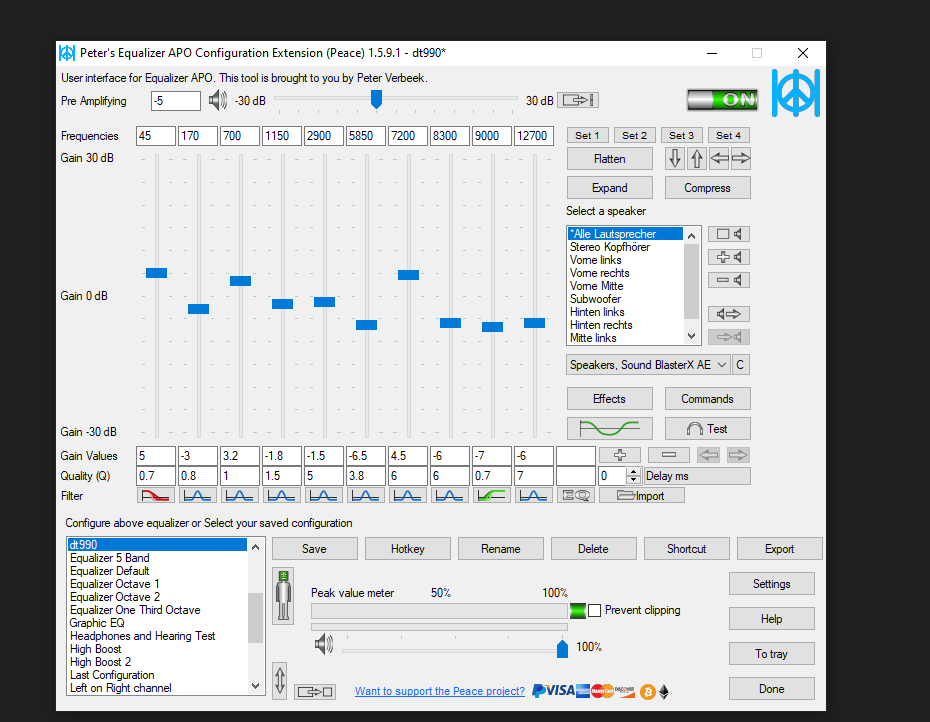This screenshot has height=722, width=930.
Task: Click the Hotkey button
Action: 408,549
